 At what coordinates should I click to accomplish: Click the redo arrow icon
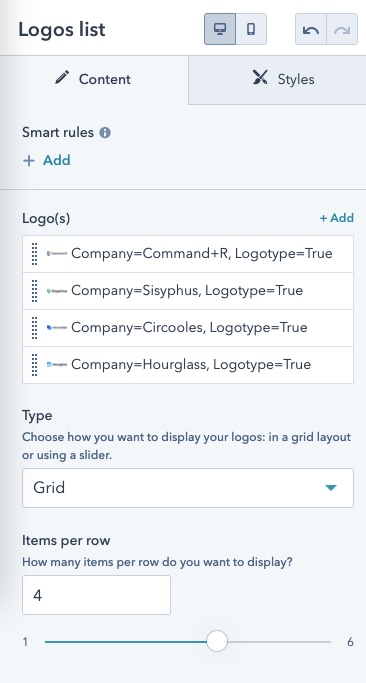pyautogui.click(x=342, y=30)
